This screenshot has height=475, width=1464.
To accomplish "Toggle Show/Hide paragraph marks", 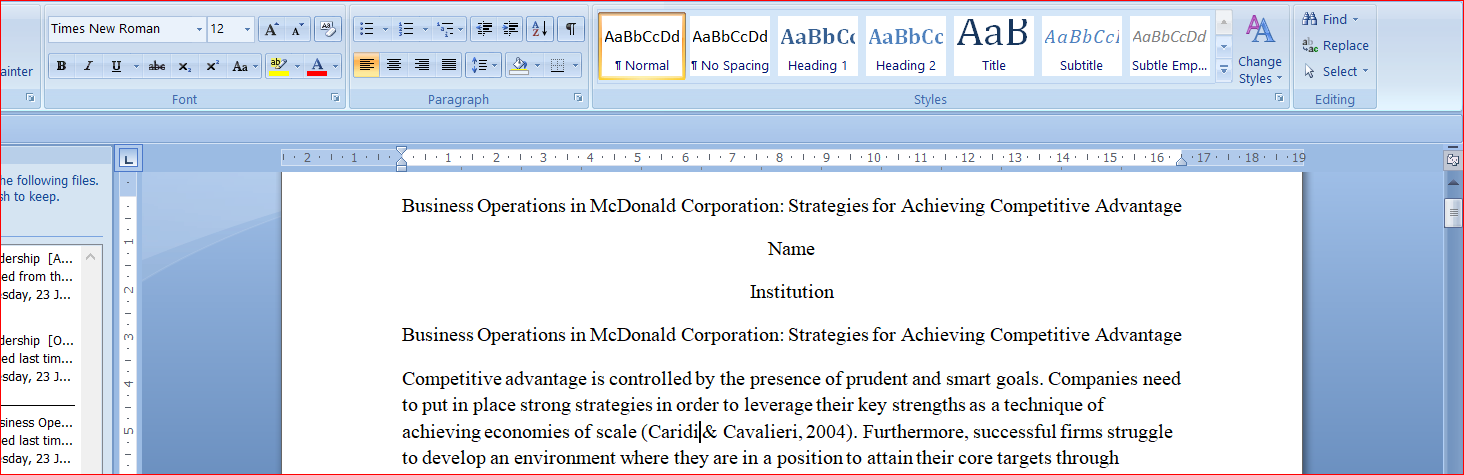I will (x=570, y=29).
